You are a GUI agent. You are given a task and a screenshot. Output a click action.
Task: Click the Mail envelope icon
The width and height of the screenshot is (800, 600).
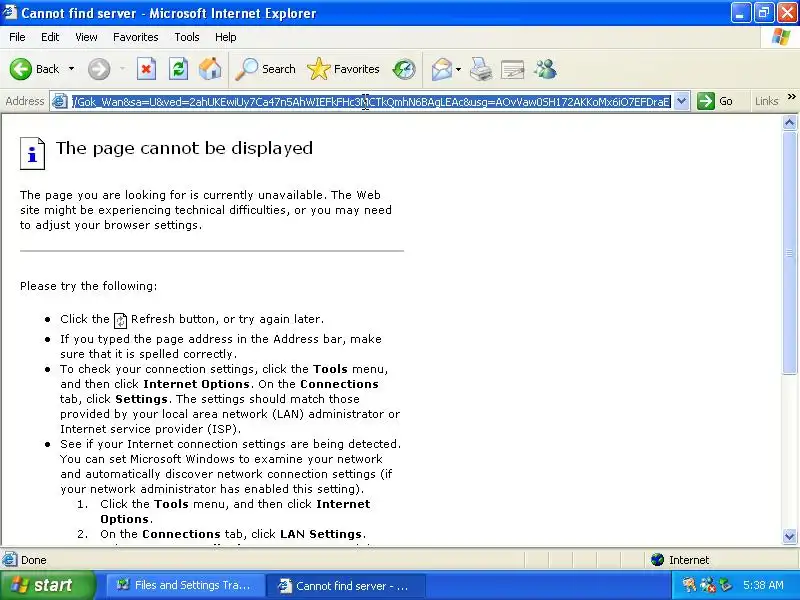(442, 69)
